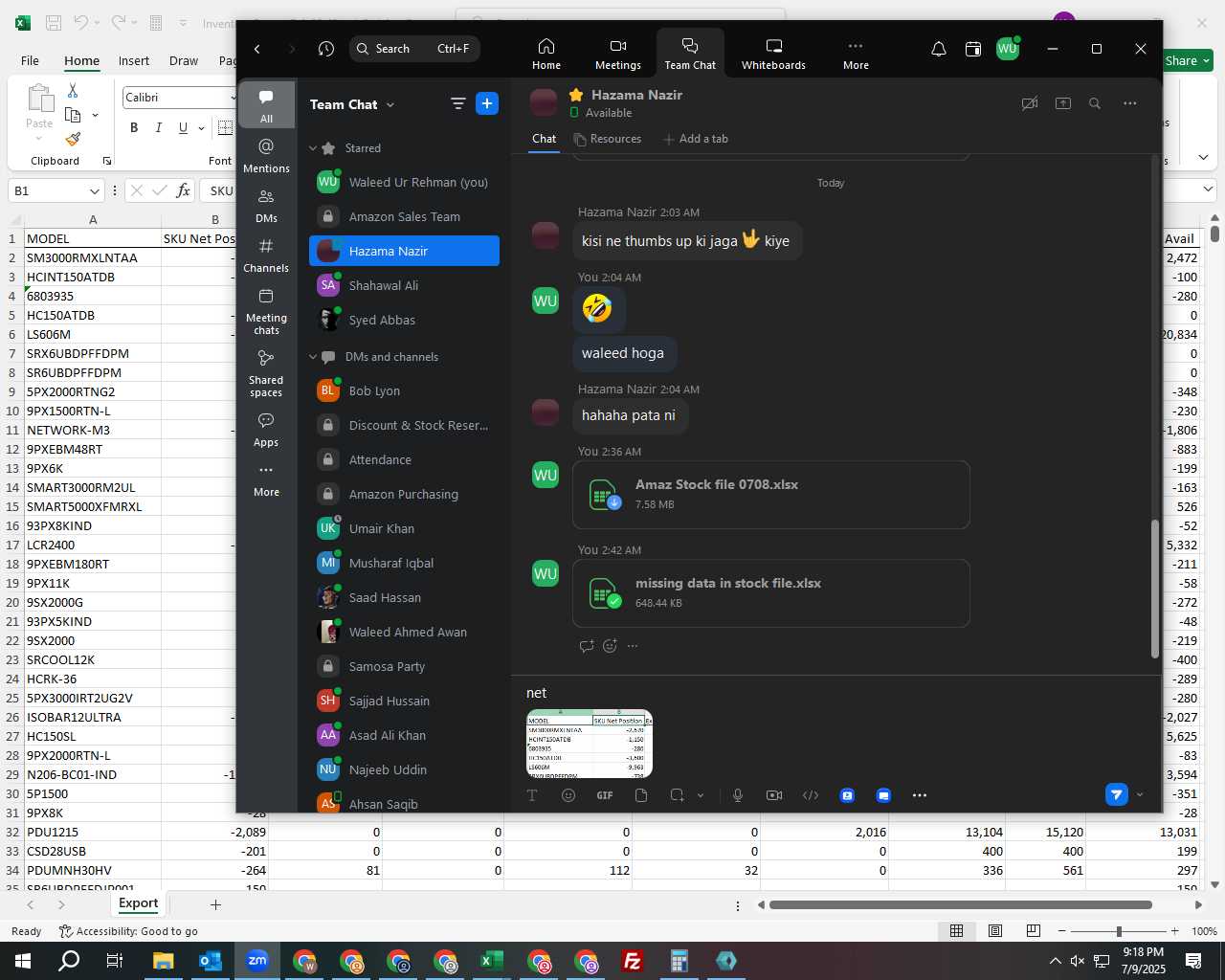Open the More menu in Zoom top bar

tap(856, 54)
